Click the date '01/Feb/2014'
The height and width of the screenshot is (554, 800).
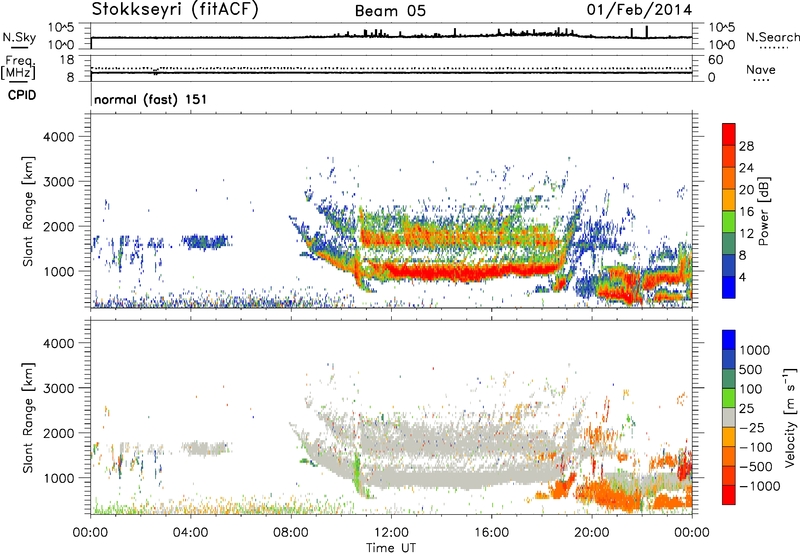640,10
